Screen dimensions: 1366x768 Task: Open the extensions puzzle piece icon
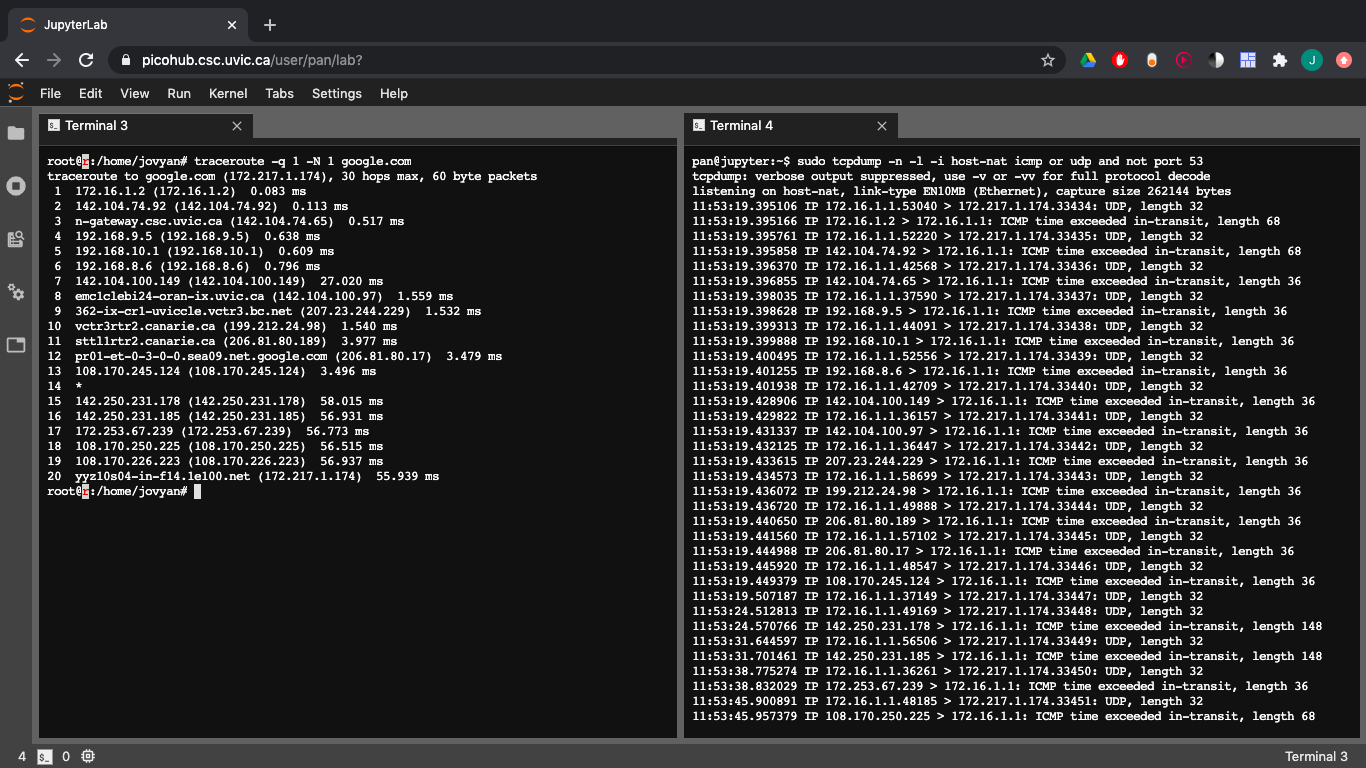point(1279,60)
